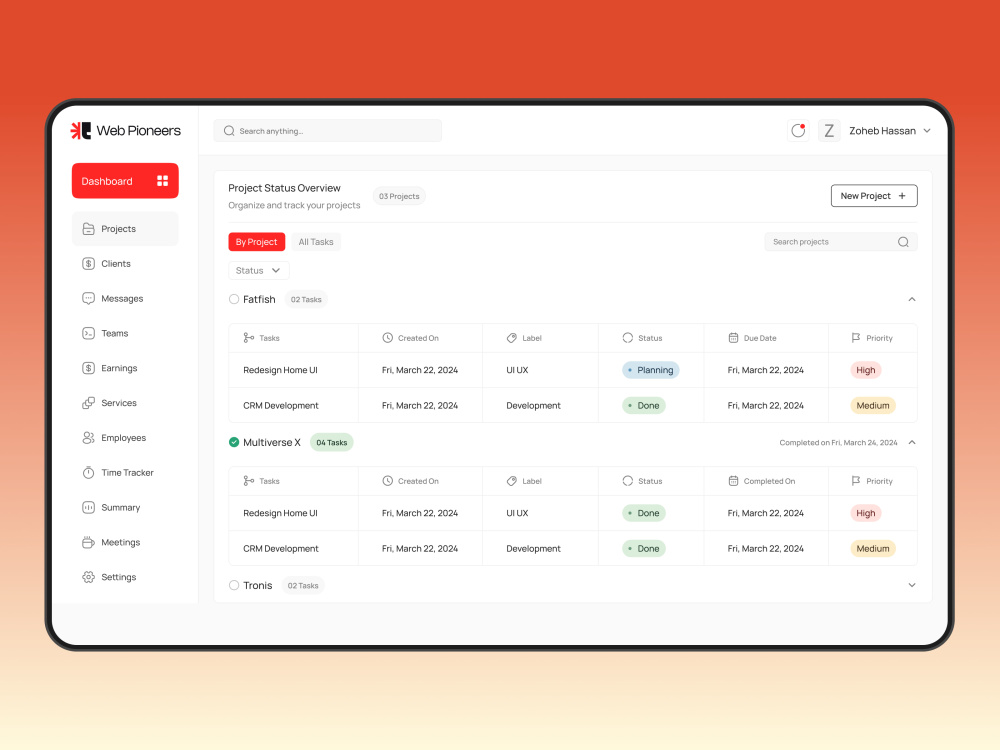The width and height of the screenshot is (1000, 750).
Task: Click the Search anything input field
Action: tap(328, 131)
